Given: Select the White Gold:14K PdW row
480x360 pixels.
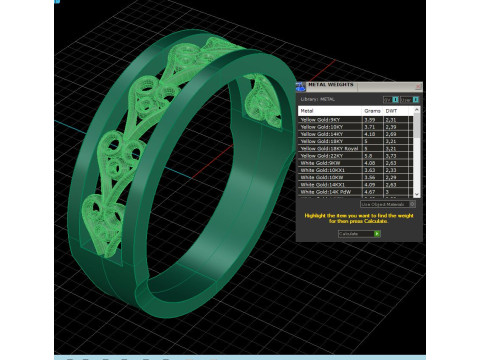Looking at the screenshot, I should [x=356, y=192].
